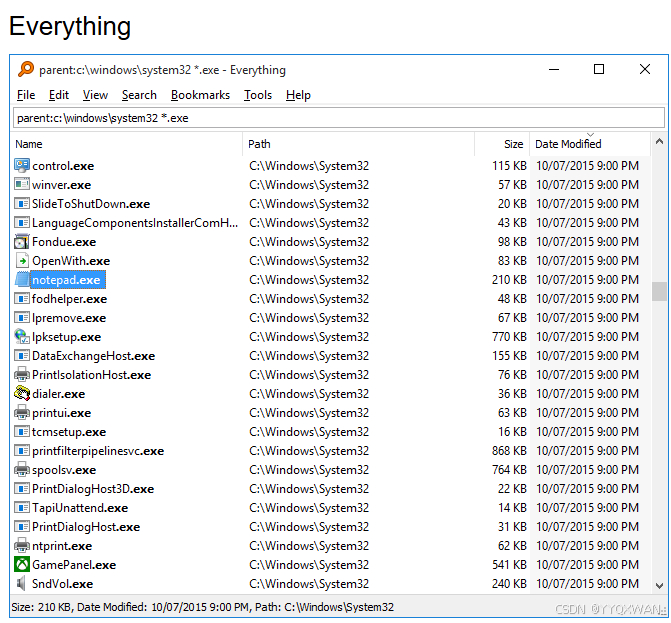
Task: Select the GamePanel.exe file name
Action: tap(74, 565)
